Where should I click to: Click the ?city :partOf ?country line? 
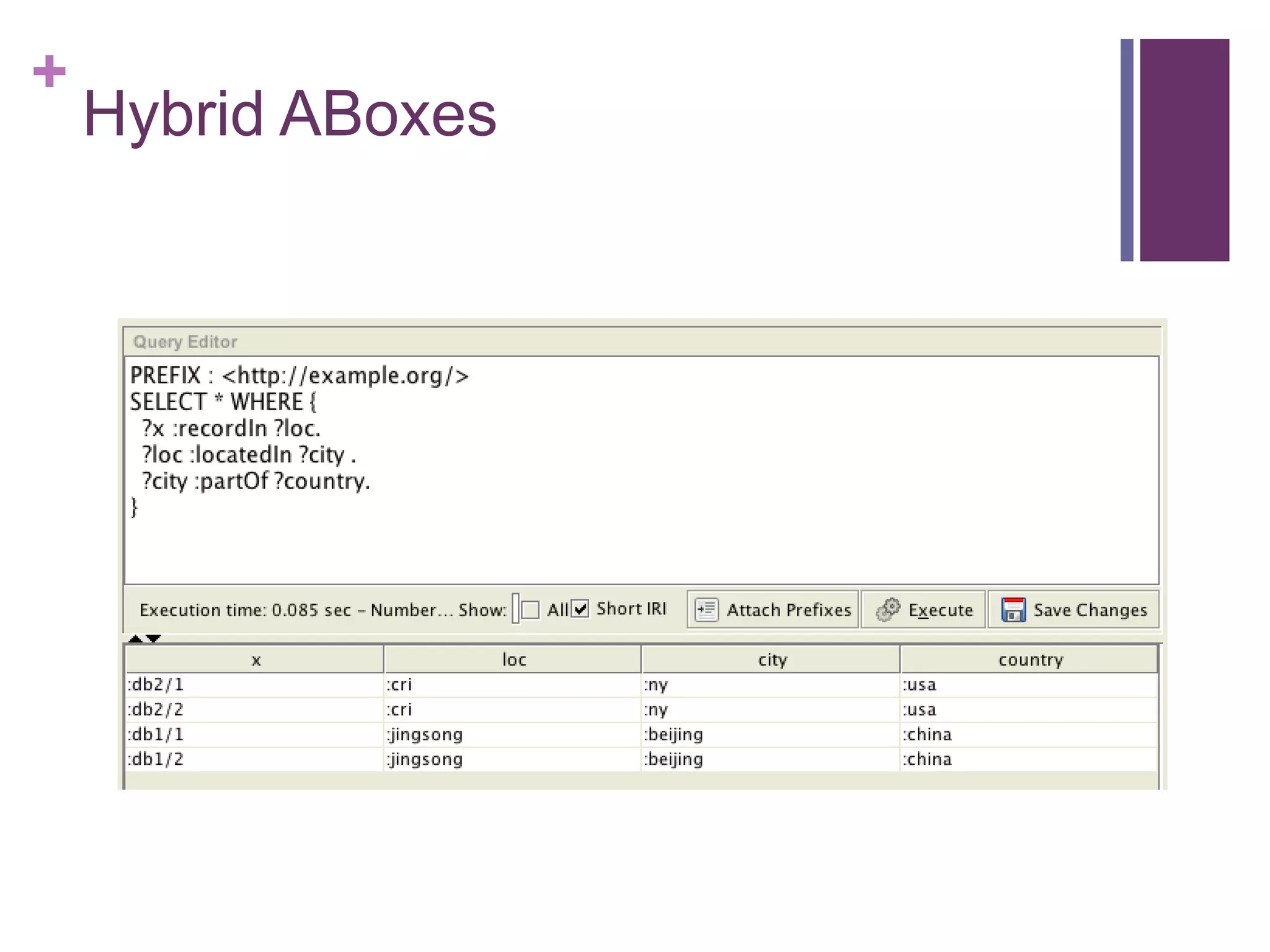coord(255,482)
